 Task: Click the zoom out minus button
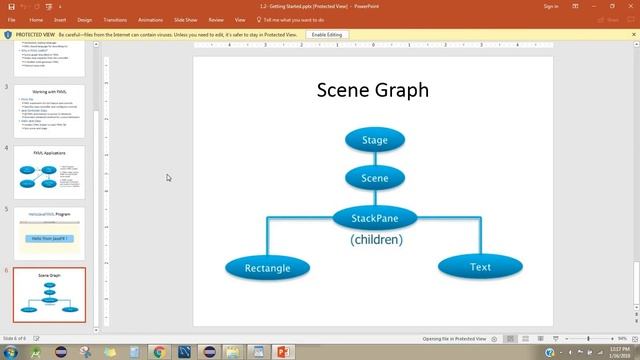567,339
